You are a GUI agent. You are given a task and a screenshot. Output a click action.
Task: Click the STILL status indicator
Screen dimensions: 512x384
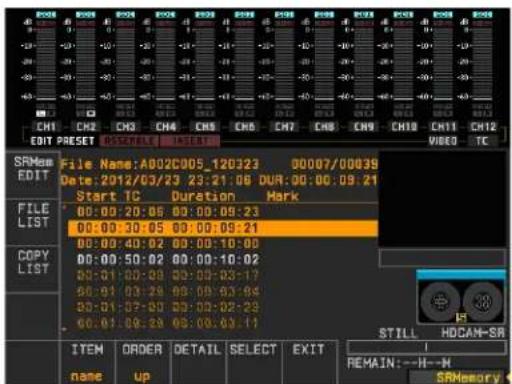pos(398,333)
